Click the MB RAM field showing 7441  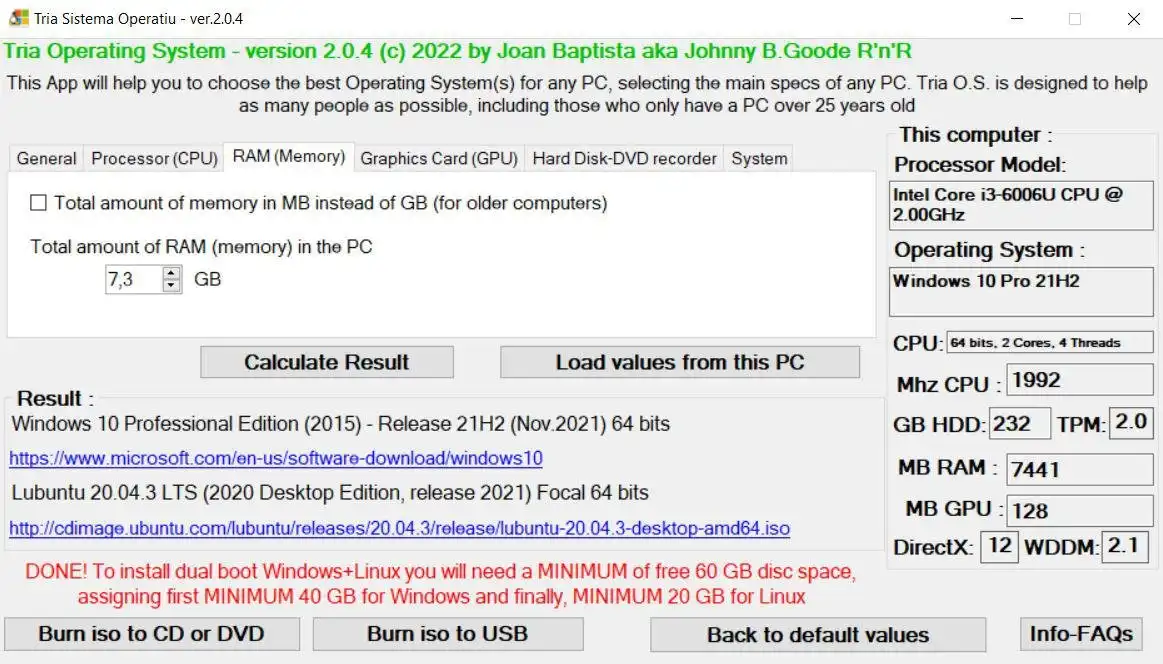pos(1080,469)
